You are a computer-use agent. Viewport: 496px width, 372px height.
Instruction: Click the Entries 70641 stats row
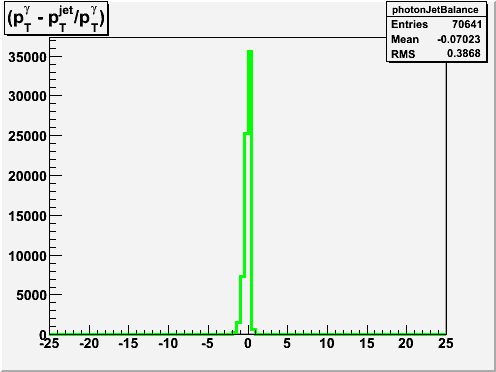436,24
